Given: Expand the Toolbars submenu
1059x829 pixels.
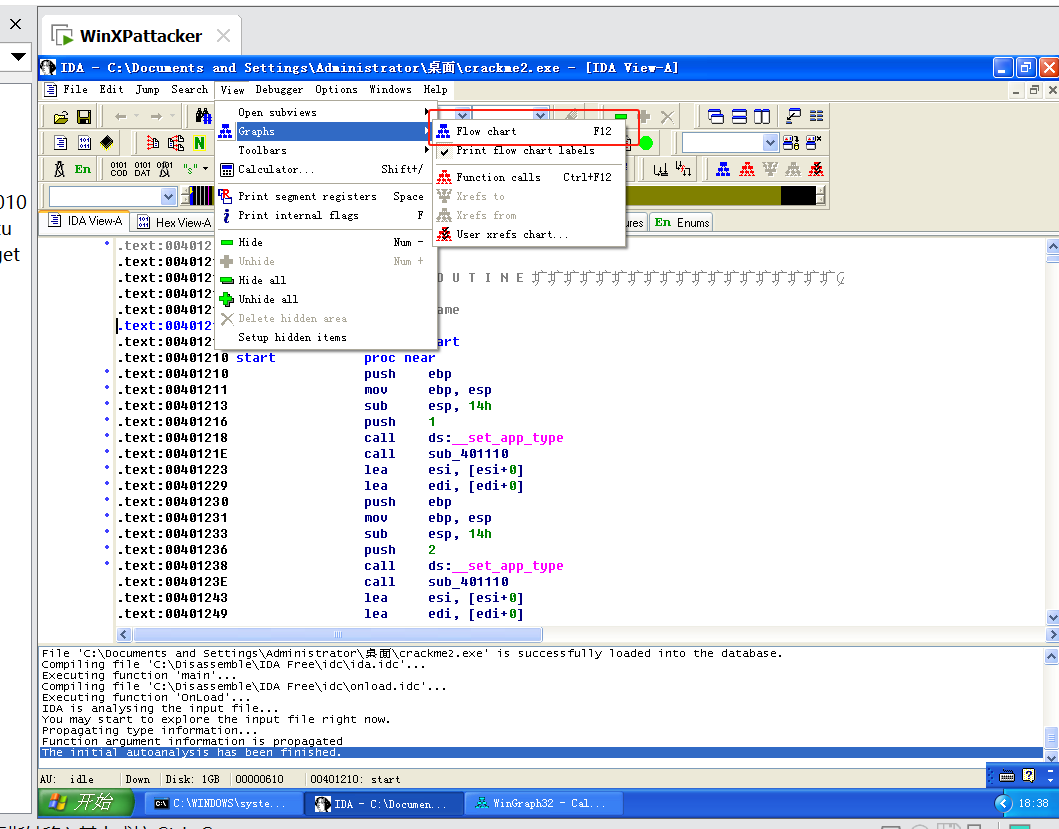Looking at the screenshot, I should click(327, 150).
